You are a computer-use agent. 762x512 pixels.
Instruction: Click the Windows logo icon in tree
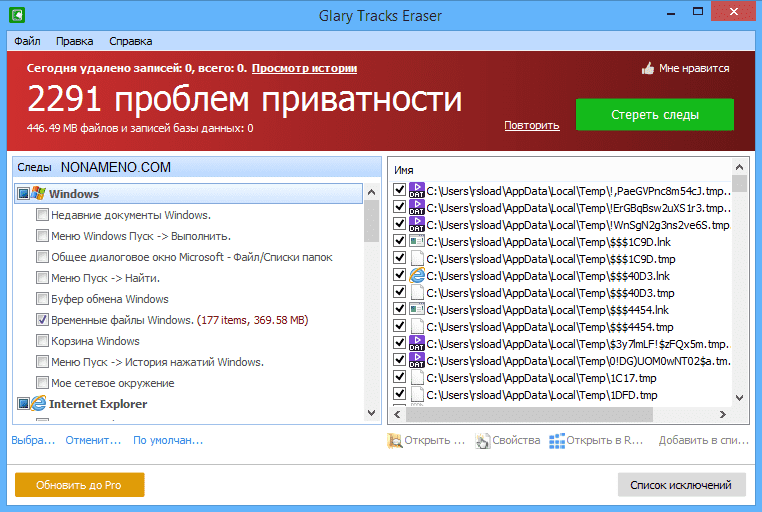(38, 194)
